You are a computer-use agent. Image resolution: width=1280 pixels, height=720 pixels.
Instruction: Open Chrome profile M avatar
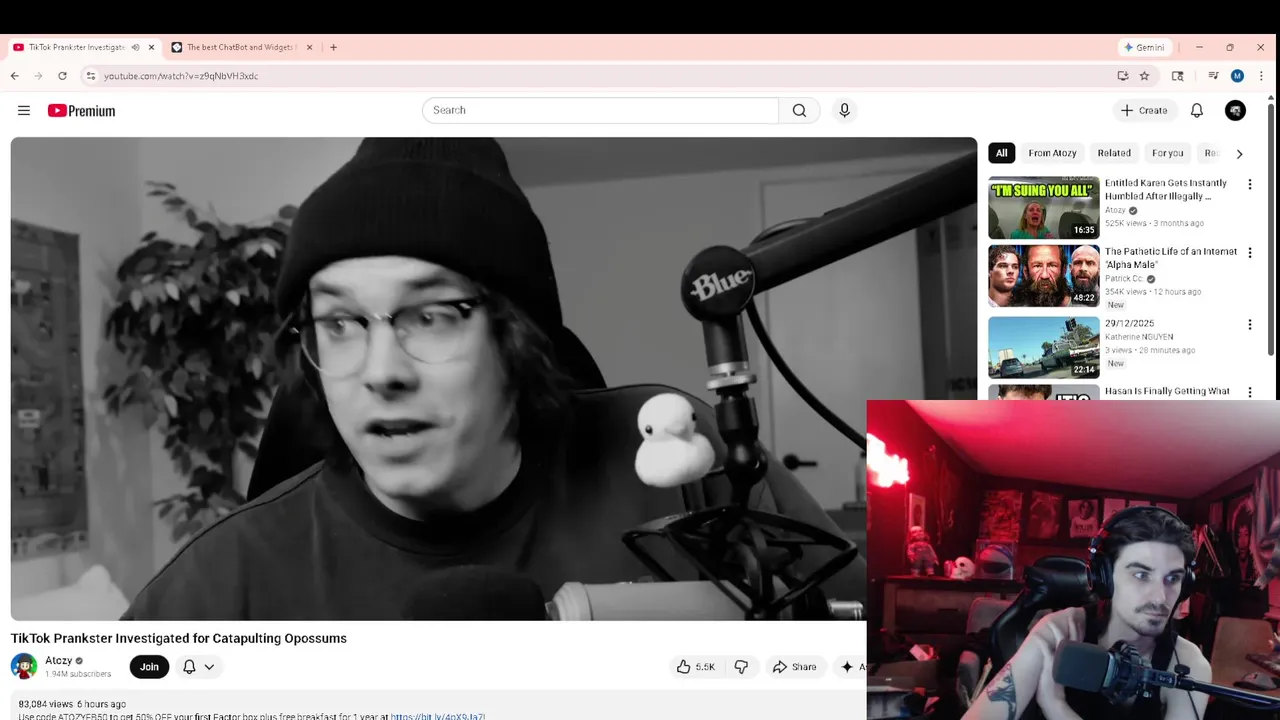(1237, 76)
